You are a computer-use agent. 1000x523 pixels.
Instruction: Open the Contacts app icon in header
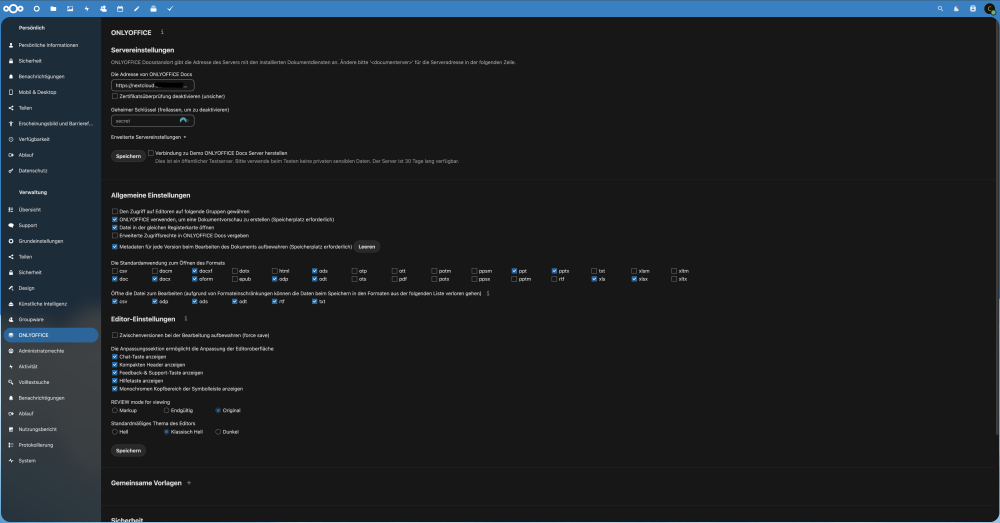pyautogui.click(x=103, y=9)
